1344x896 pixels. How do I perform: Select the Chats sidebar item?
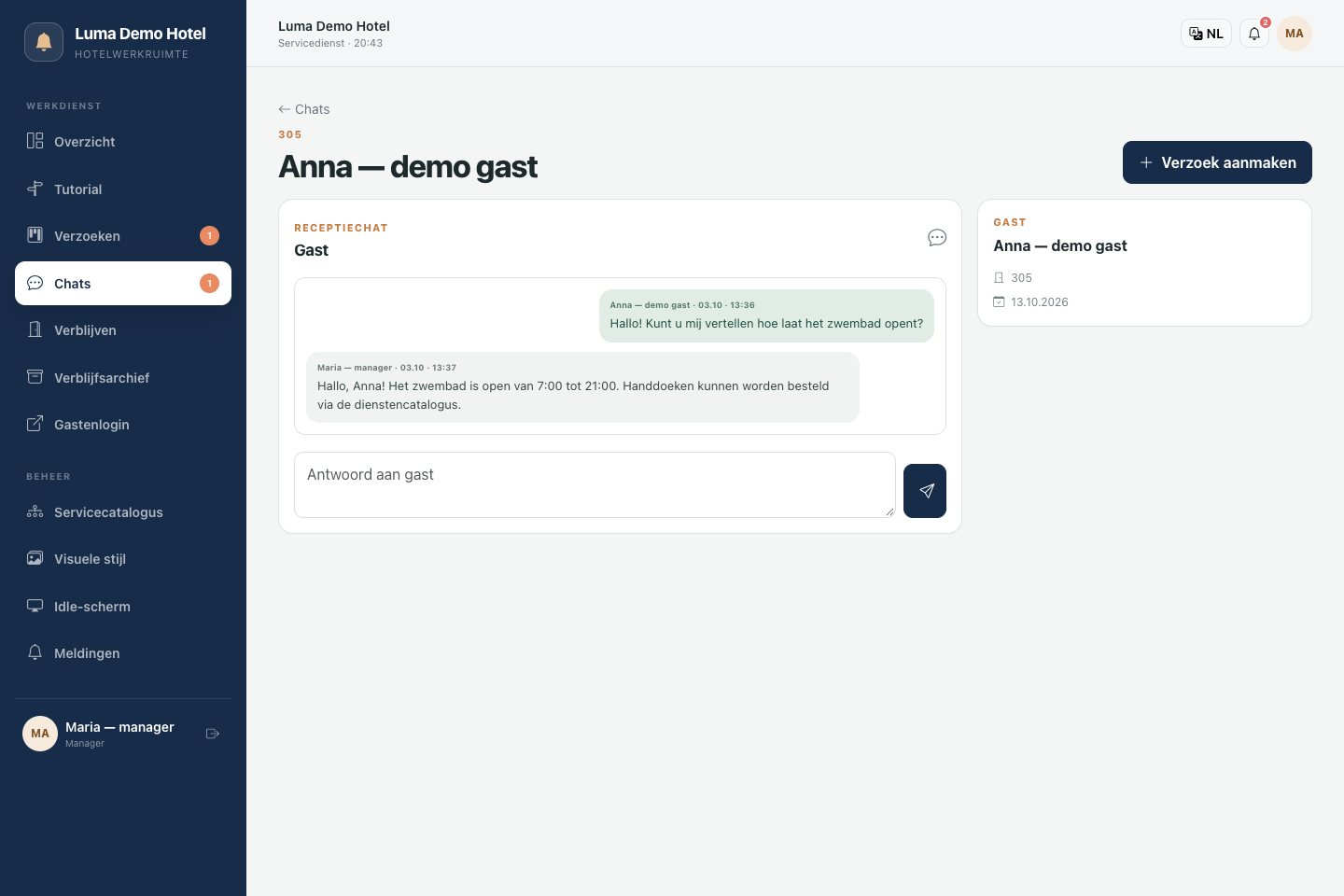tap(123, 283)
